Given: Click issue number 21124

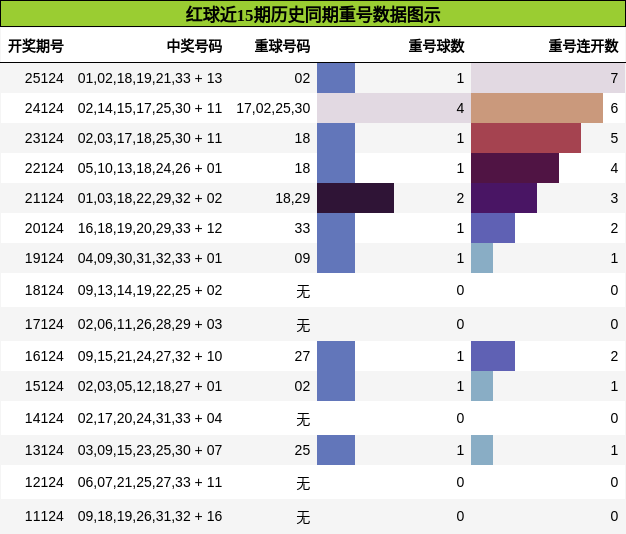Looking at the screenshot, I should [44, 198].
